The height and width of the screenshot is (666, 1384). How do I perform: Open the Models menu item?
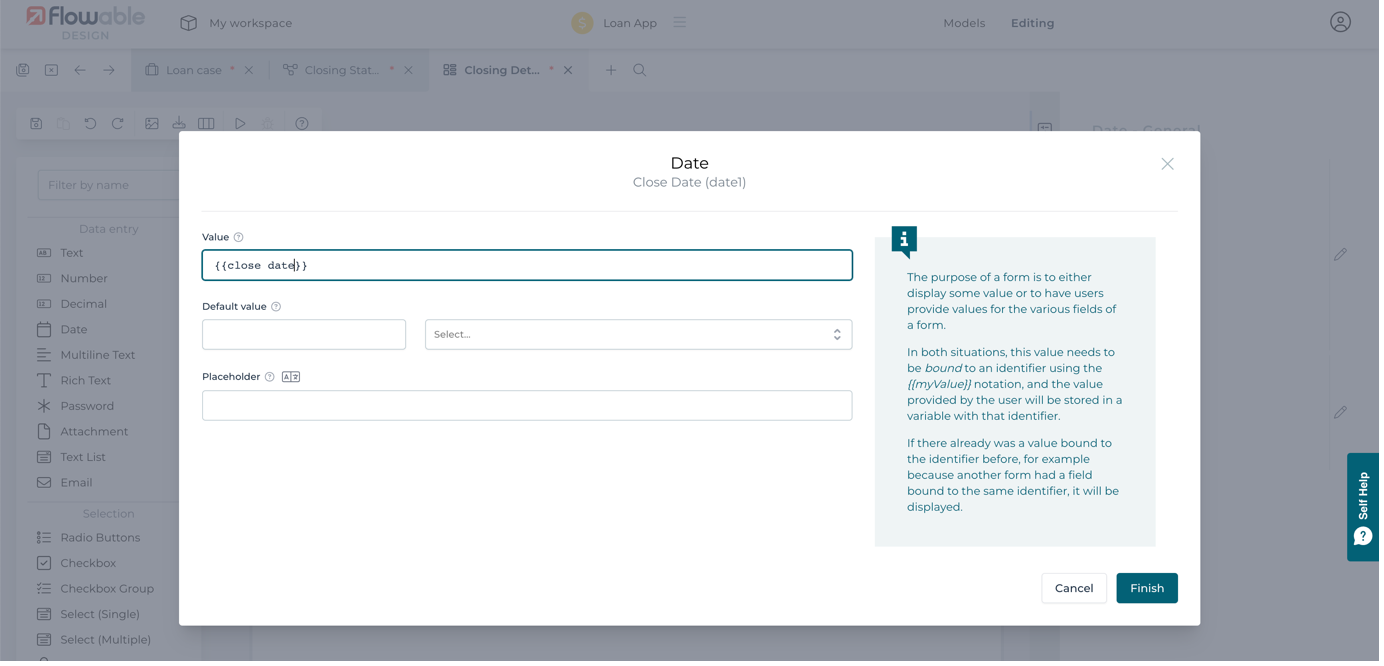point(964,23)
